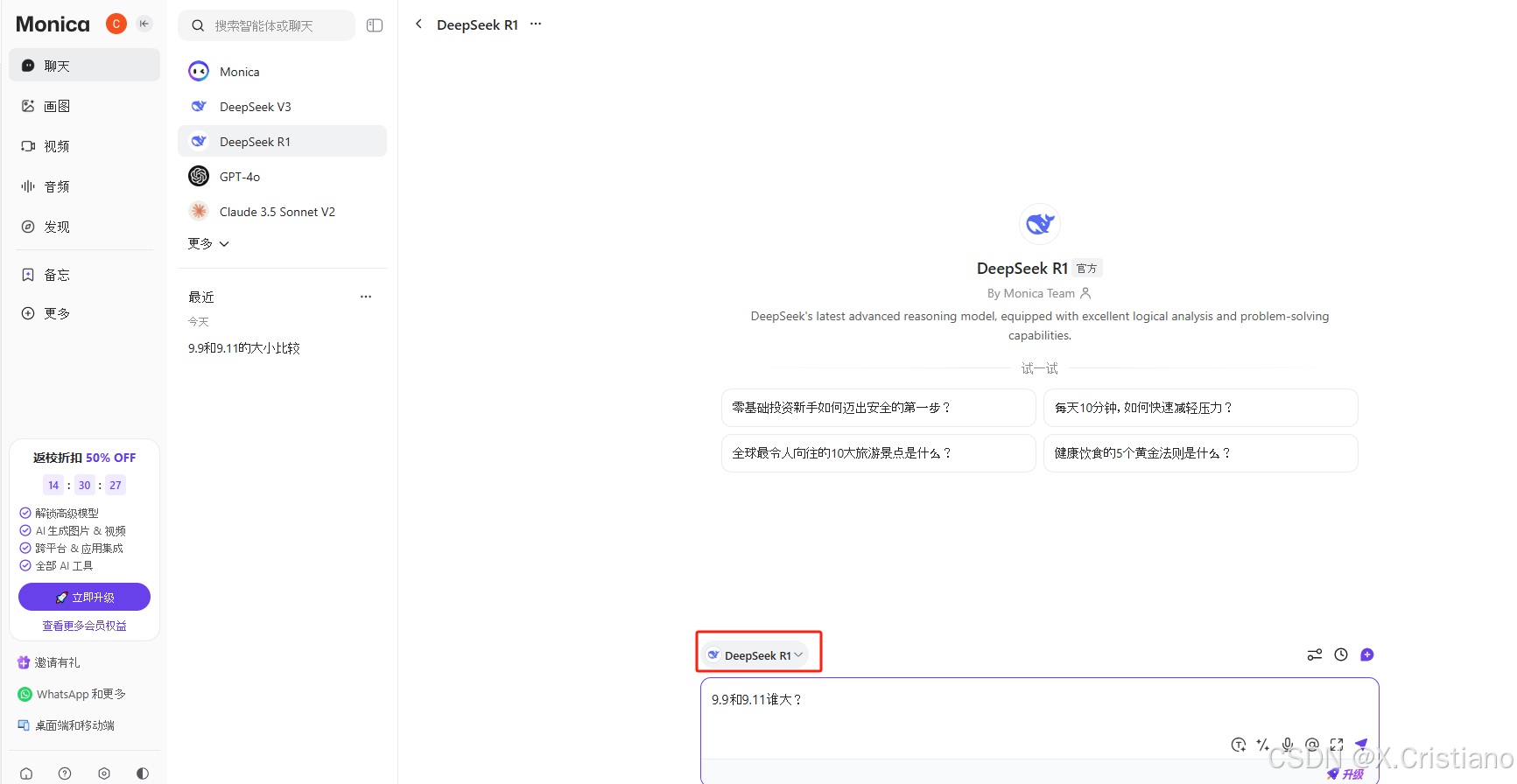Expand 更多 in the left sidebar

point(84,313)
